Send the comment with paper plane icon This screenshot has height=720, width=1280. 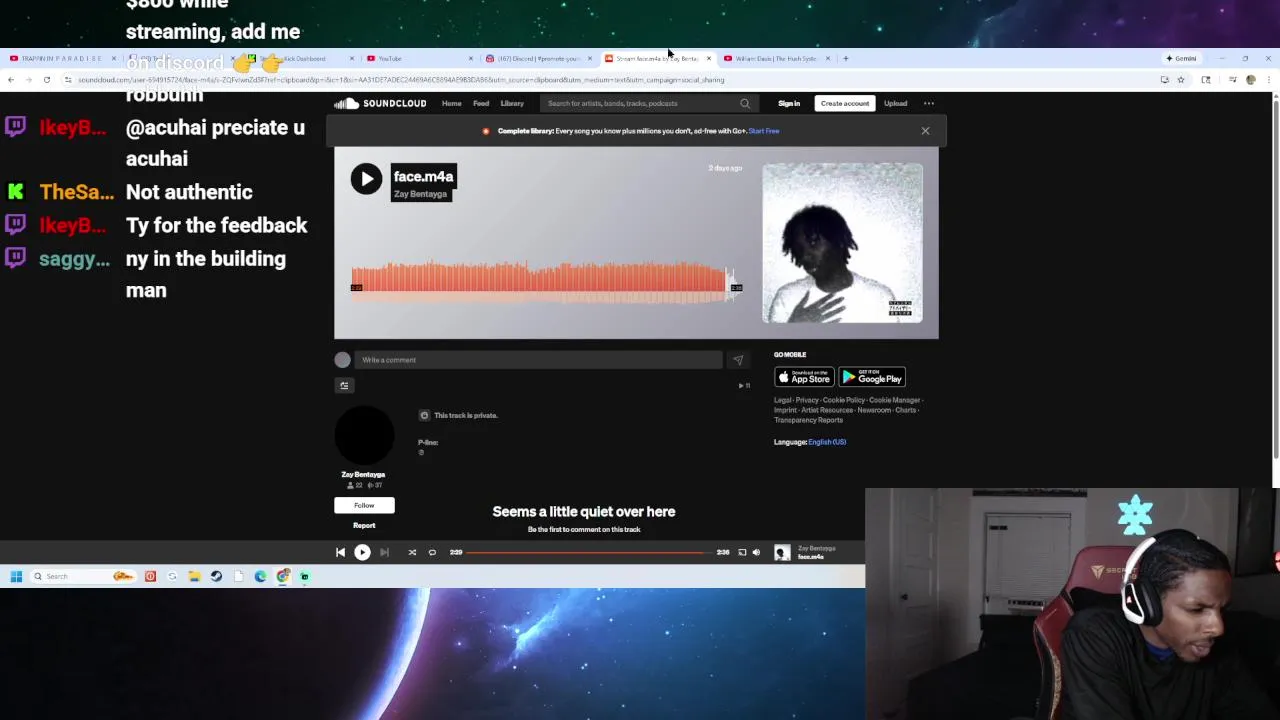[738, 360]
